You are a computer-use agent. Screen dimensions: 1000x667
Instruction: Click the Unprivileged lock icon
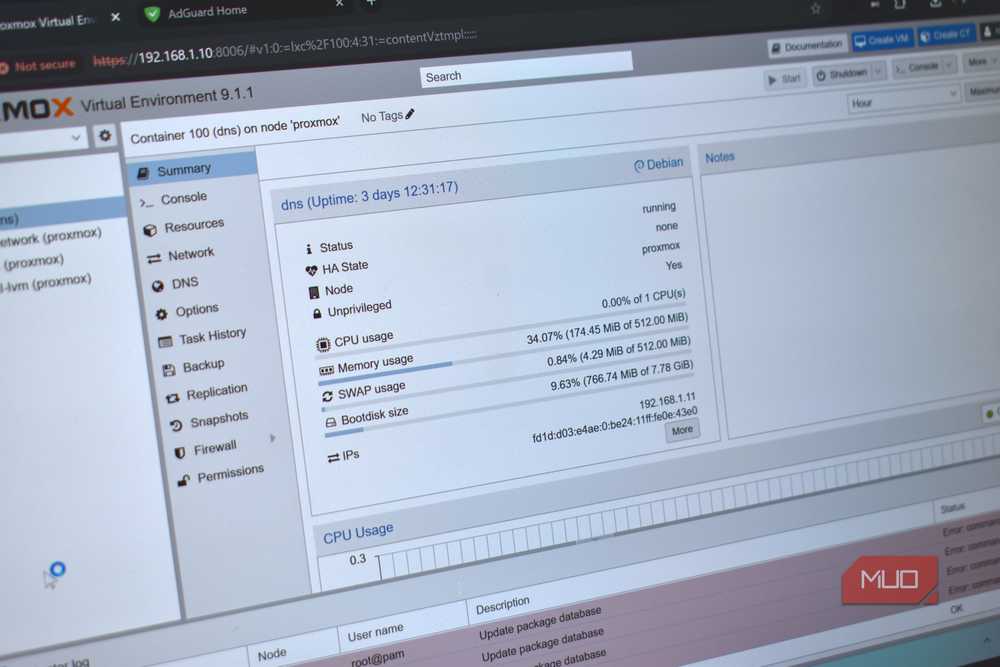tap(317, 314)
